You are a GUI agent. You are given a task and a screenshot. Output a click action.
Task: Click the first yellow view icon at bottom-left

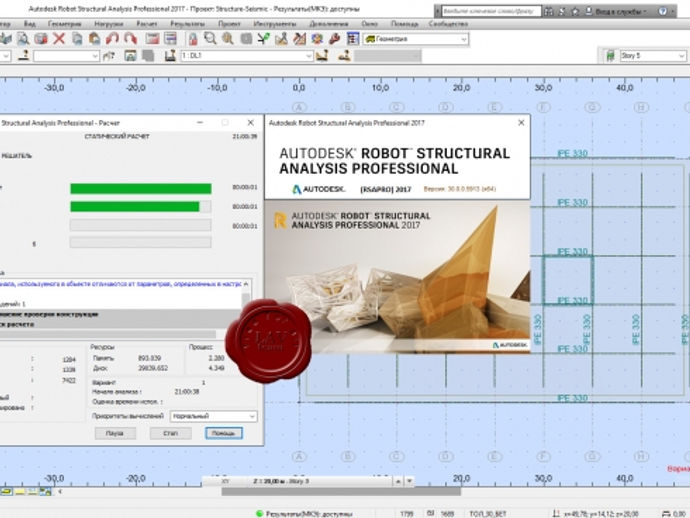(x=6, y=491)
